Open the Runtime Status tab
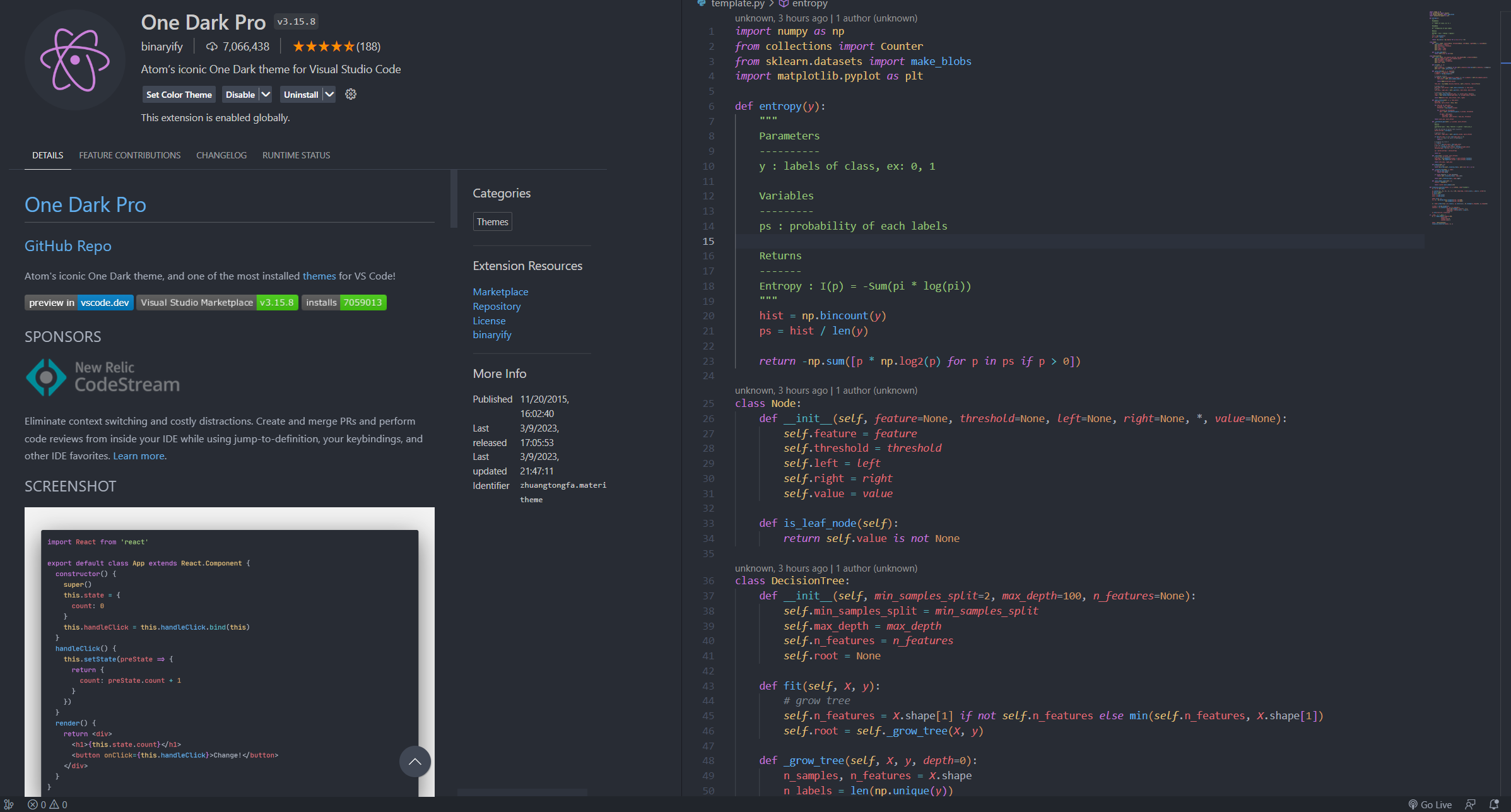The width and height of the screenshot is (1511, 812). point(296,155)
